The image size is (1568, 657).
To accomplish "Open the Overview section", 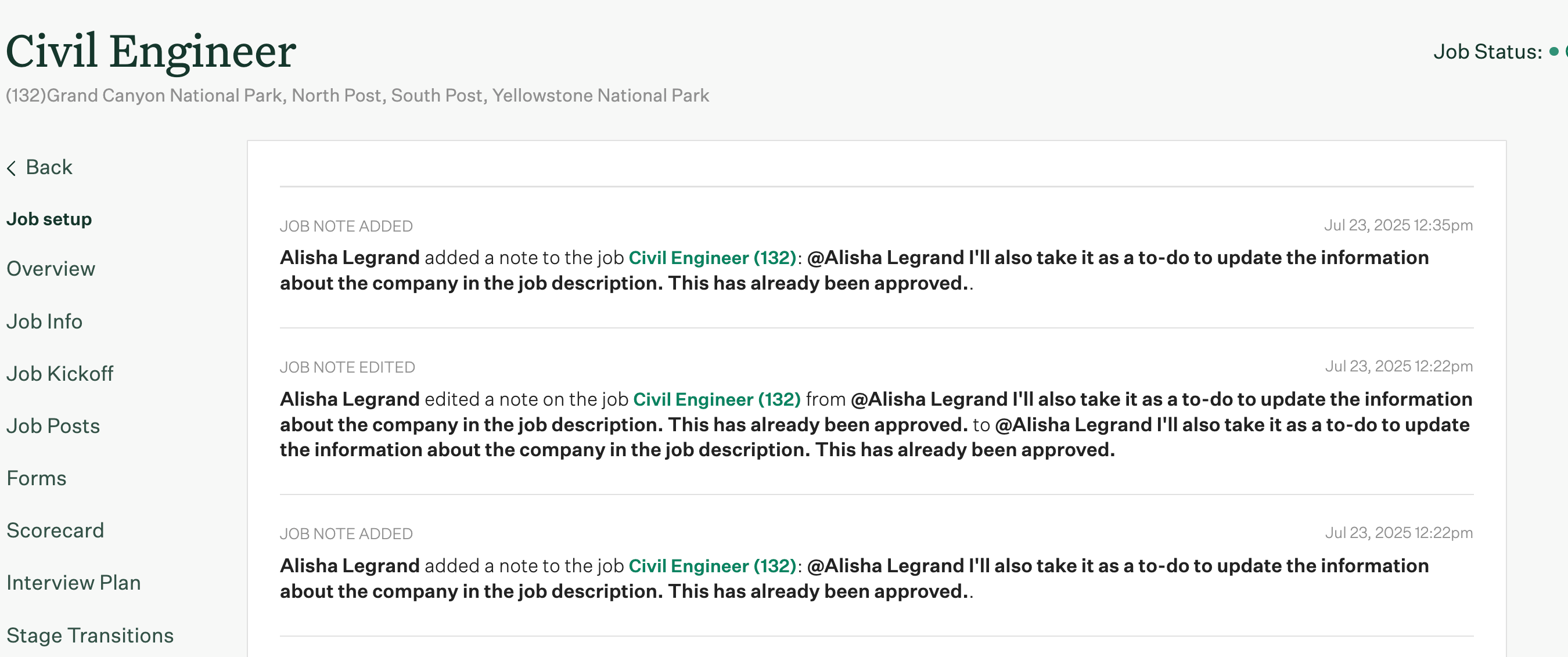I will click(51, 269).
